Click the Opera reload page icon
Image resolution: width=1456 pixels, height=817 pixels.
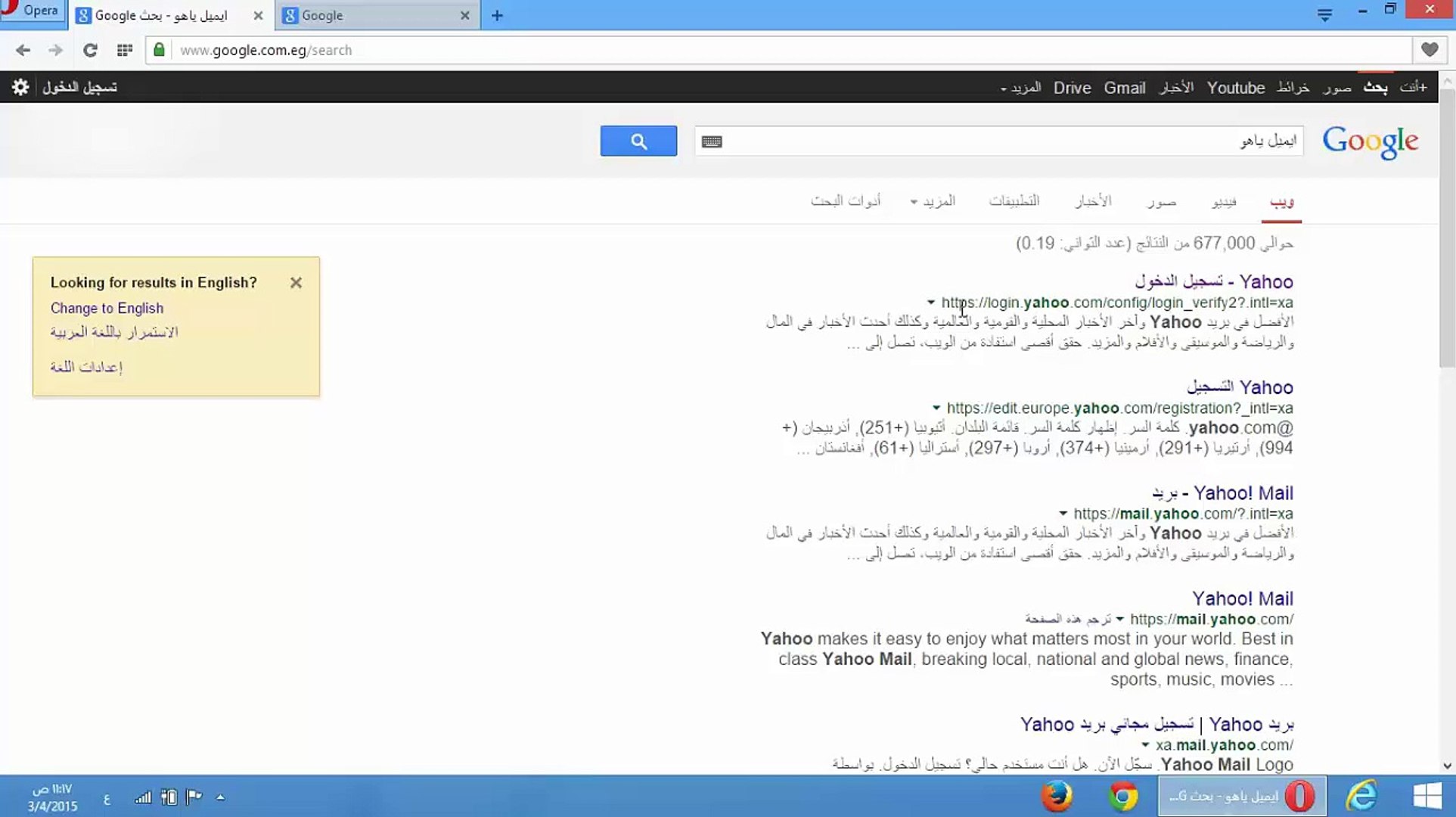click(90, 50)
